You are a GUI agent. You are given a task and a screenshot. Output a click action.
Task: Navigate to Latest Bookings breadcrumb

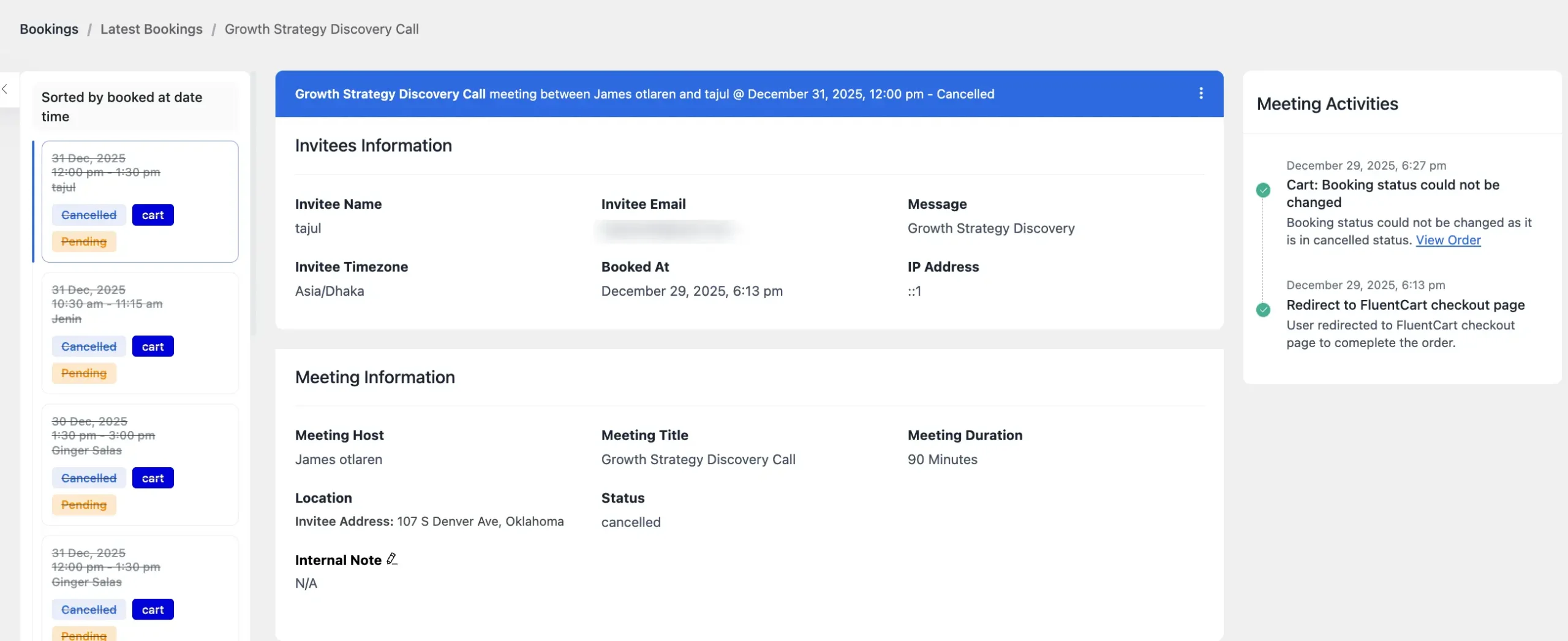tap(151, 29)
